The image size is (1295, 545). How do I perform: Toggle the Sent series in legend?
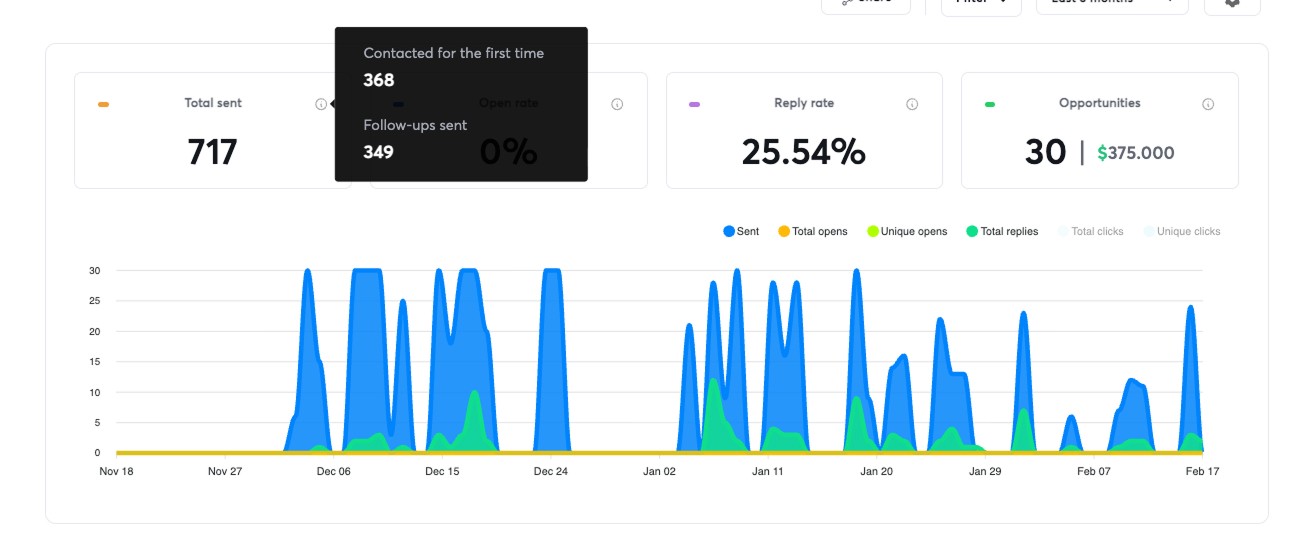pos(741,231)
